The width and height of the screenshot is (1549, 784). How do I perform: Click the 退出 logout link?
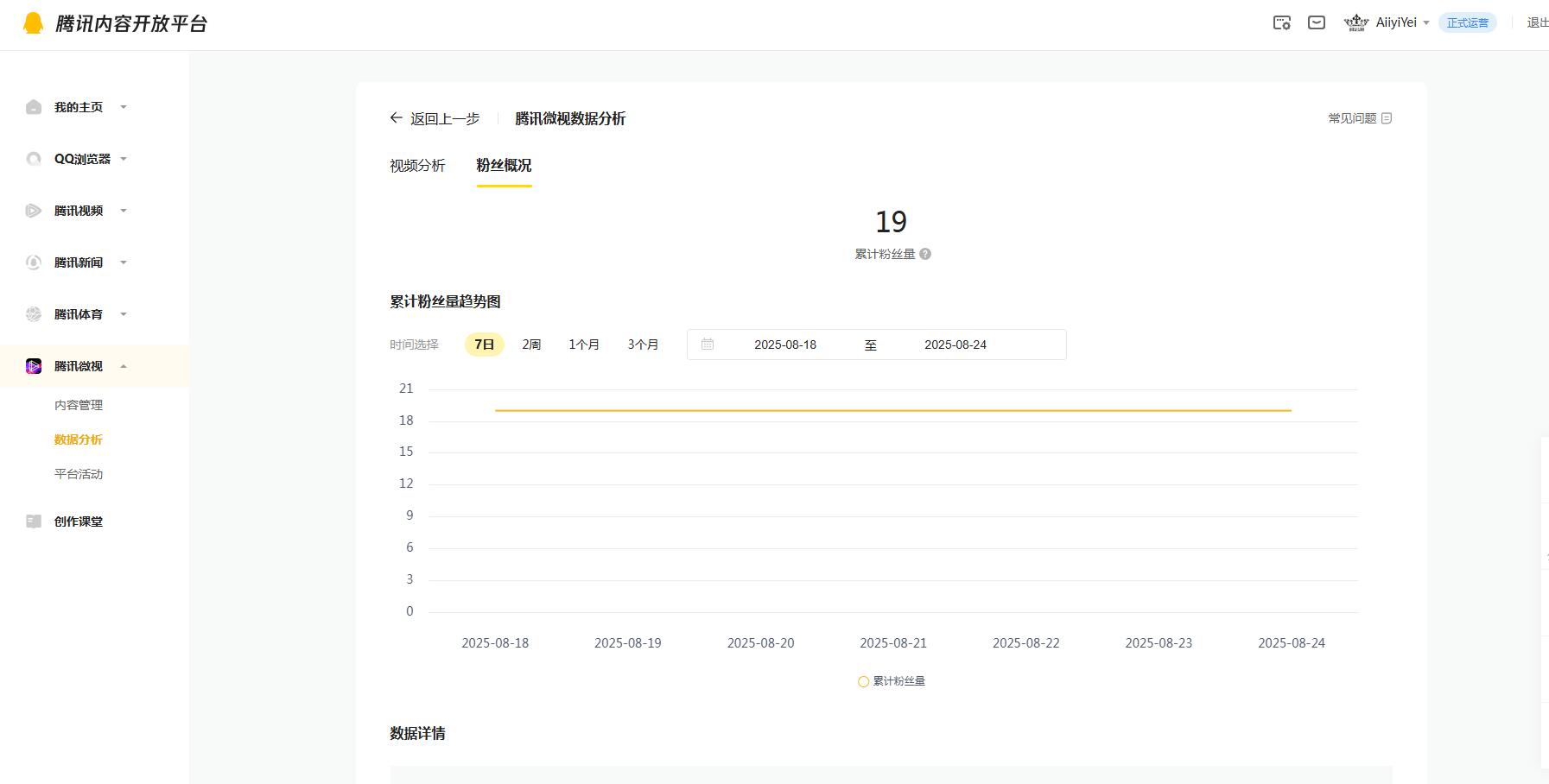tap(1538, 23)
